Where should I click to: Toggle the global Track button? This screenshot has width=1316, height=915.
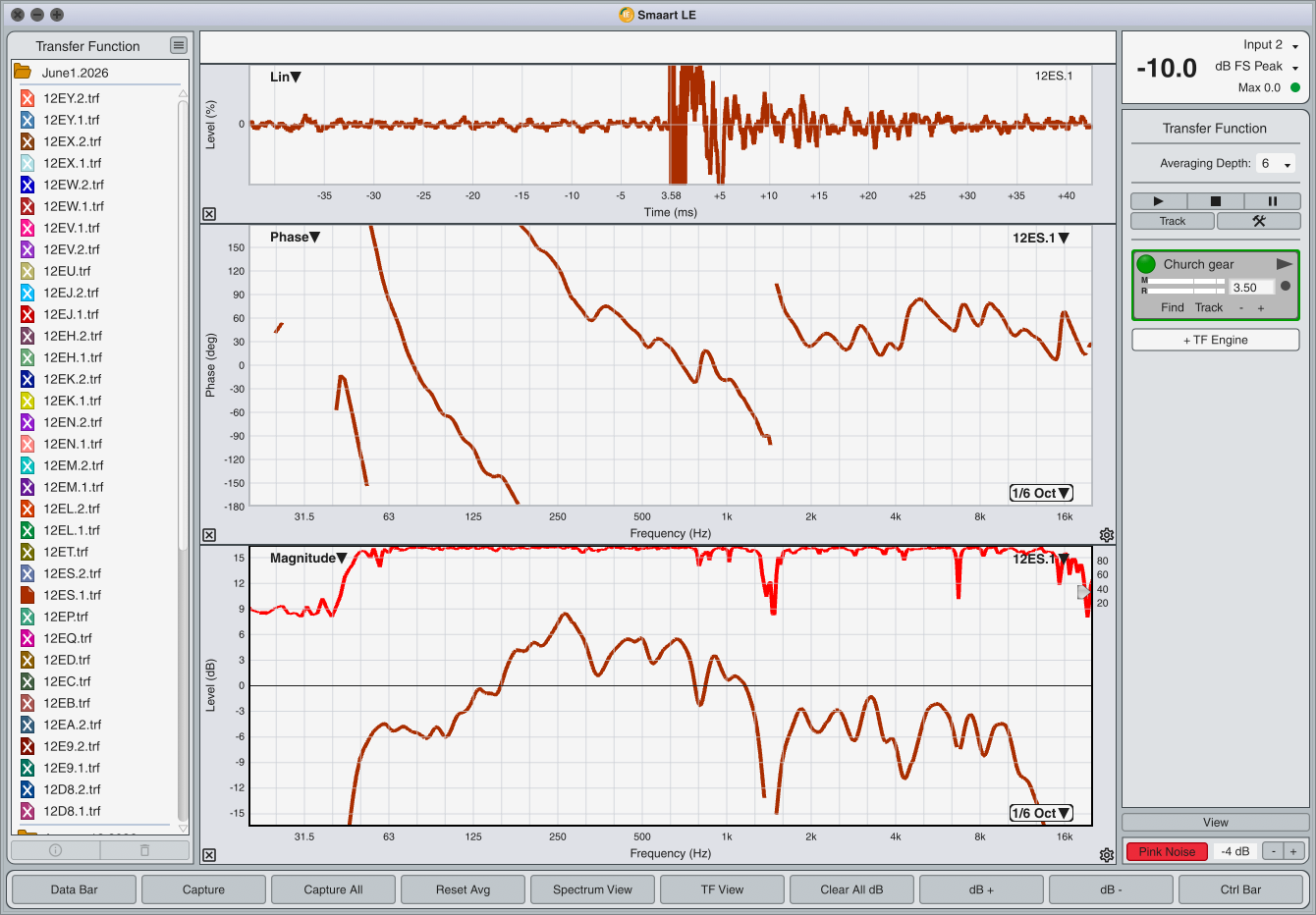(1173, 221)
